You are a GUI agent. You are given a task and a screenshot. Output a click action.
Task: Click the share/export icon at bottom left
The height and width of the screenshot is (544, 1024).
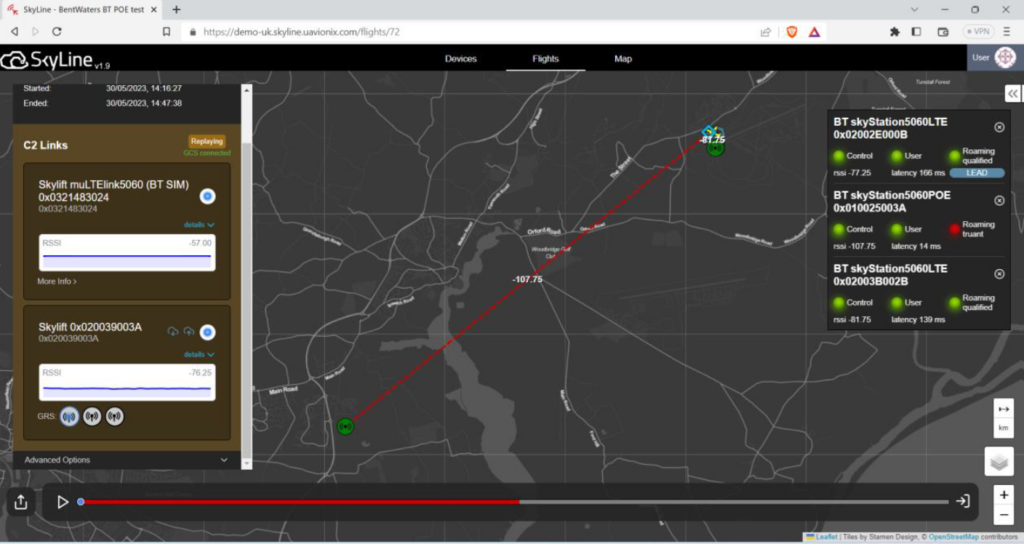point(21,502)
